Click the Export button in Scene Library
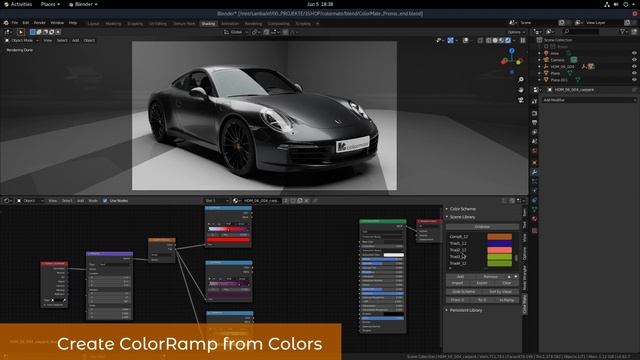This screenshot has width=640, height=360. 482,283
